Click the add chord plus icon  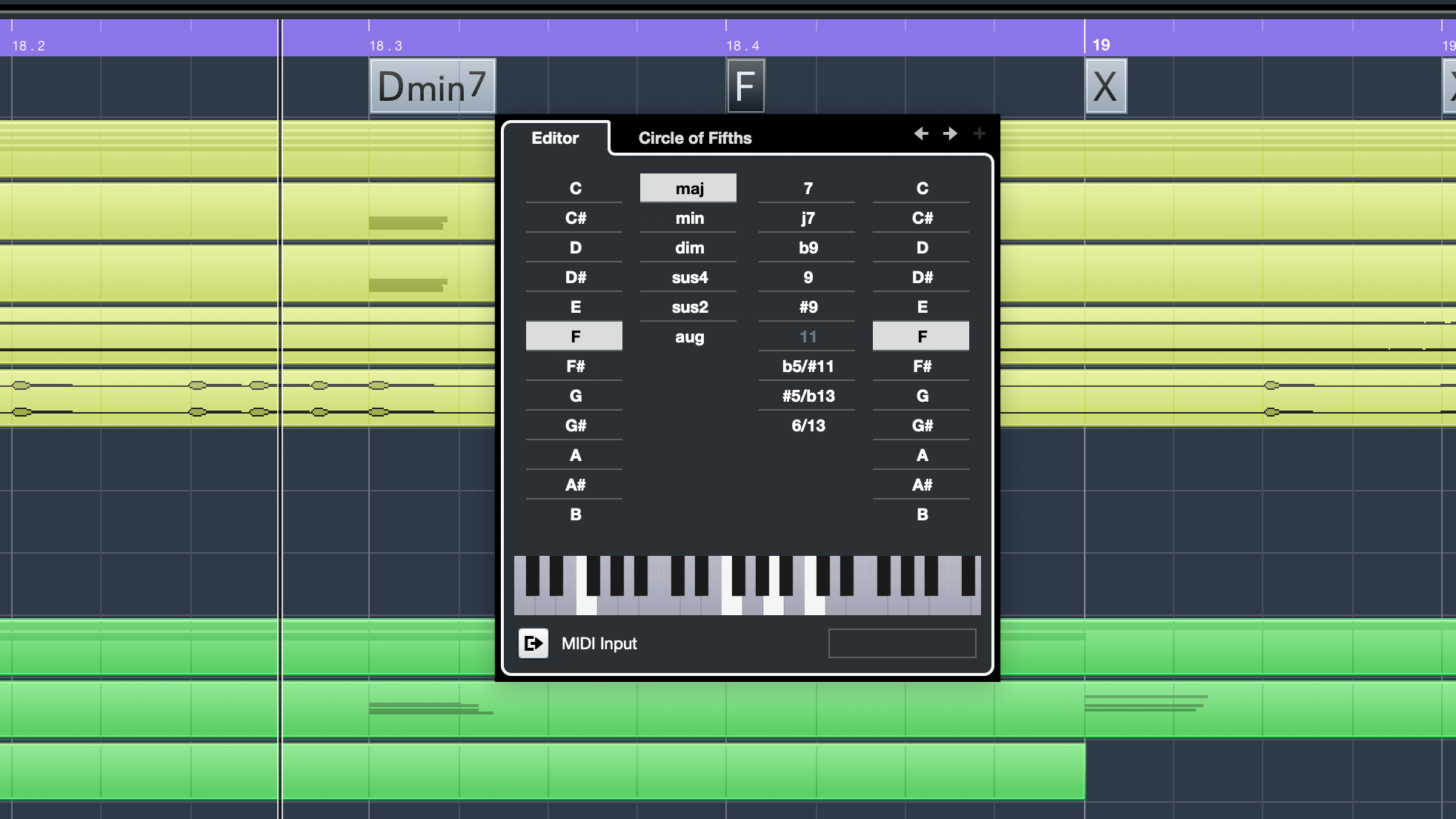coord(979,133)
